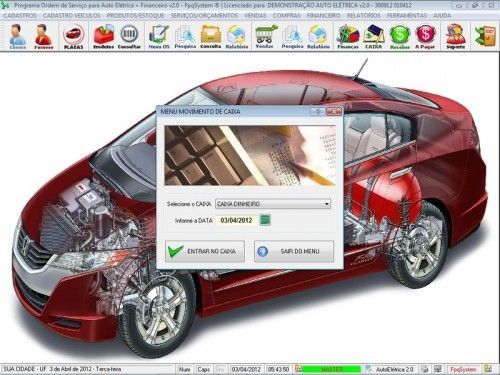Open Relatório icon next to Finanças
Viewport: 500px width, 375px height.
[x=318, y=37]
